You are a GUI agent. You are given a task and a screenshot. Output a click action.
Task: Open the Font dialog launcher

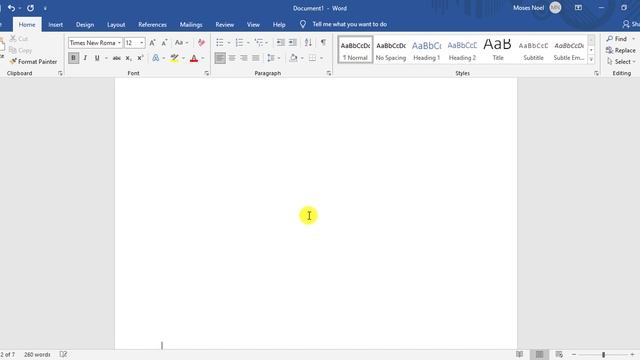(207, 73)
